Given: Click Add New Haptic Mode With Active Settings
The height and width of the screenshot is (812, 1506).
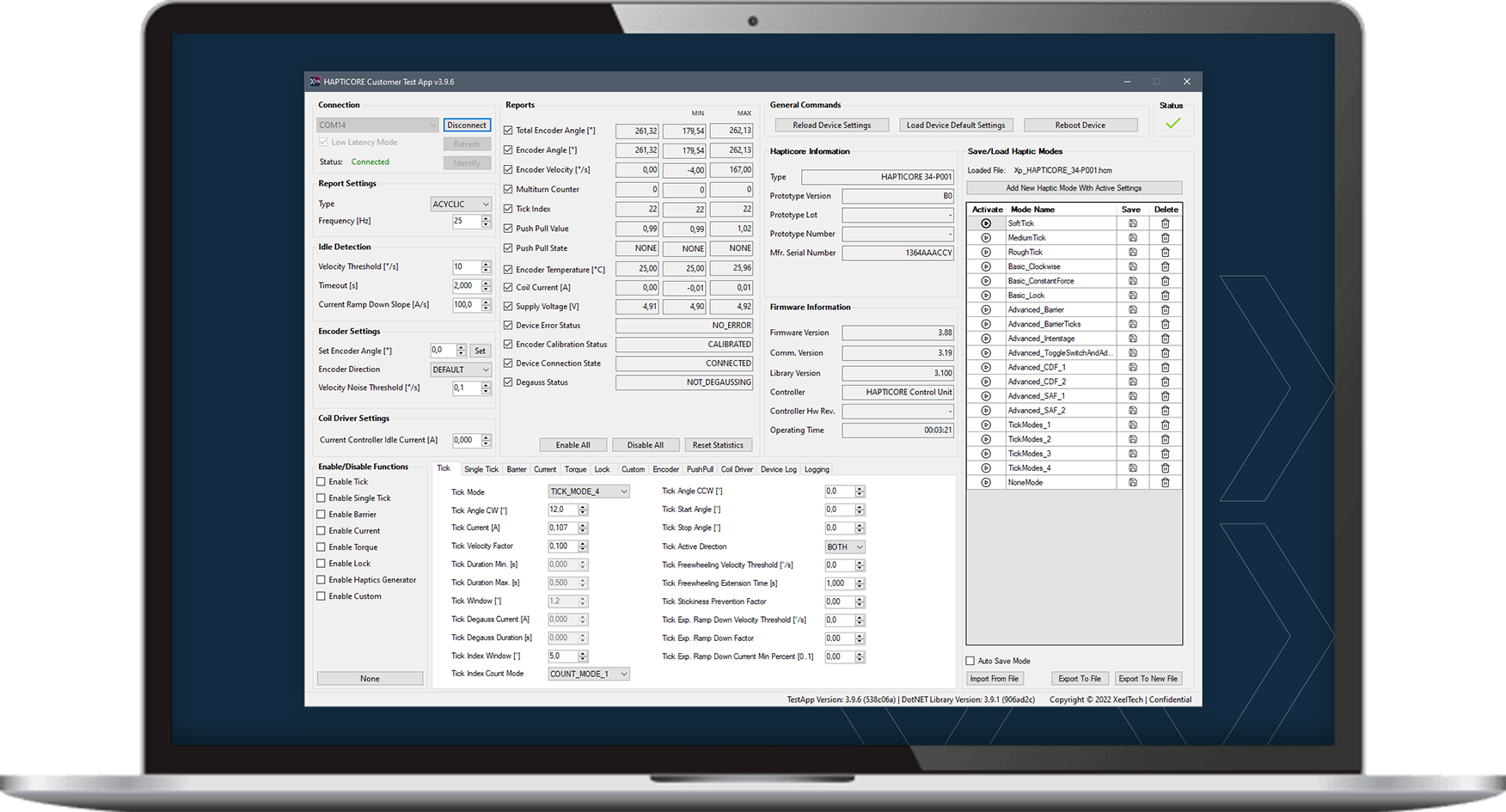Looking at the screenshot, I should point(1074,188).
